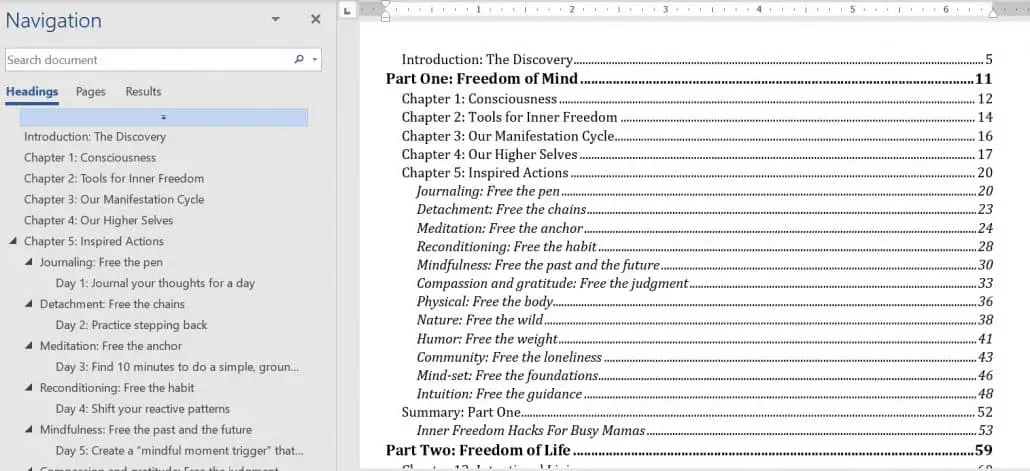Close the Navigation pane
Viewport: 1030px width, 471px height.
tap(315, 20)
